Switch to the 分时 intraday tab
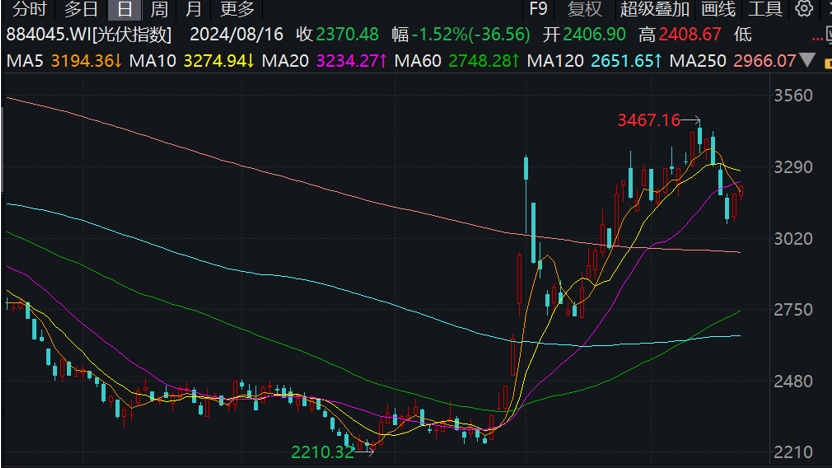 click(x=30, y=8)
